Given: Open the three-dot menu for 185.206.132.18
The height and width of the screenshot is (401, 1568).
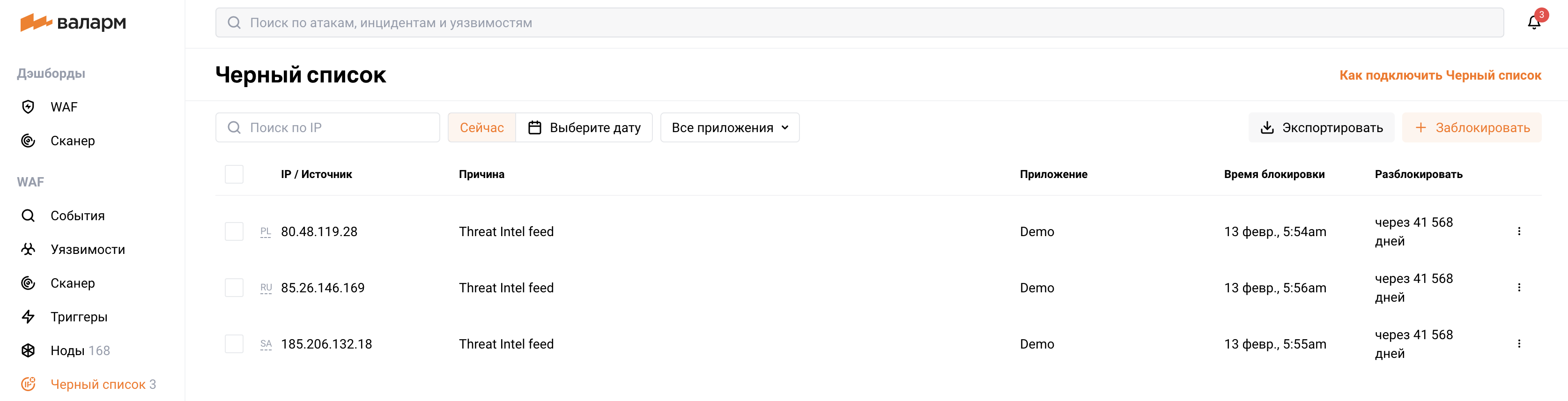Looking at the screenshot, I should [x=1520, y=343].
